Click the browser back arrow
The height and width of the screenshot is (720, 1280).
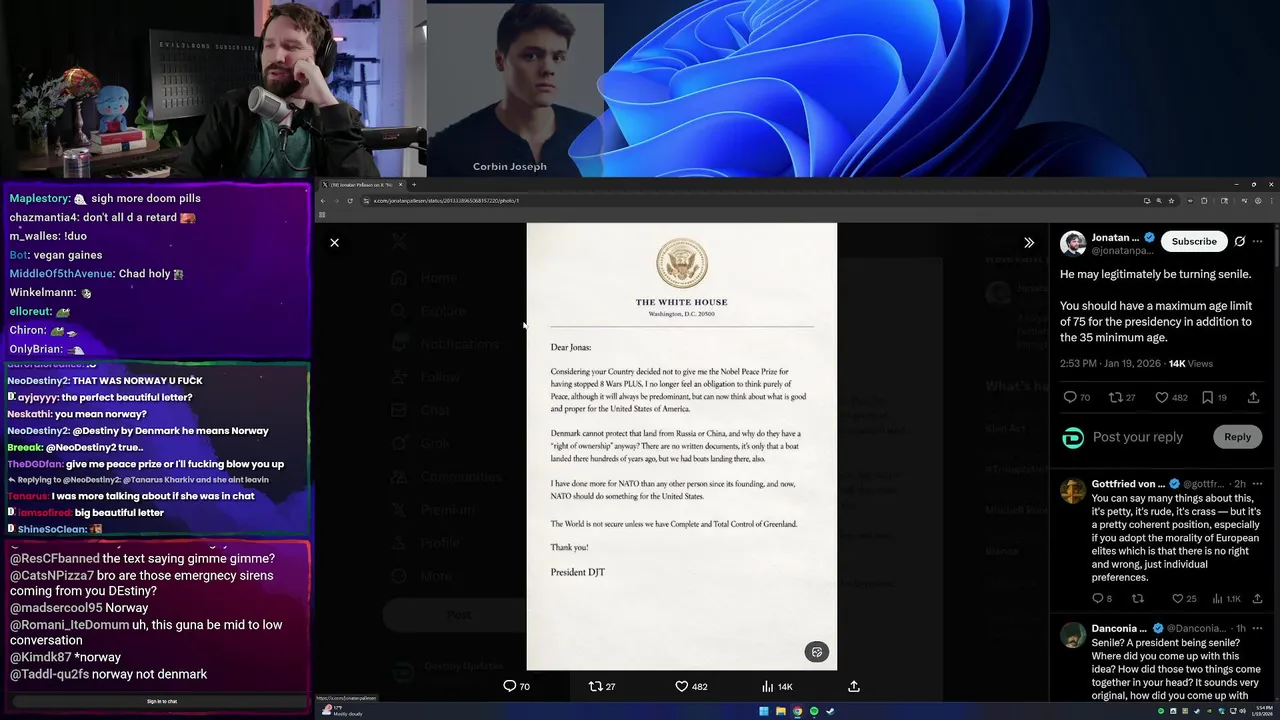pos(323,201)
